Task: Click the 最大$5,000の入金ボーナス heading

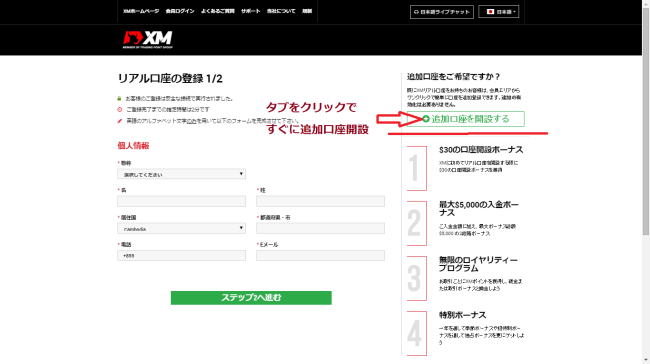Action: 479,209
